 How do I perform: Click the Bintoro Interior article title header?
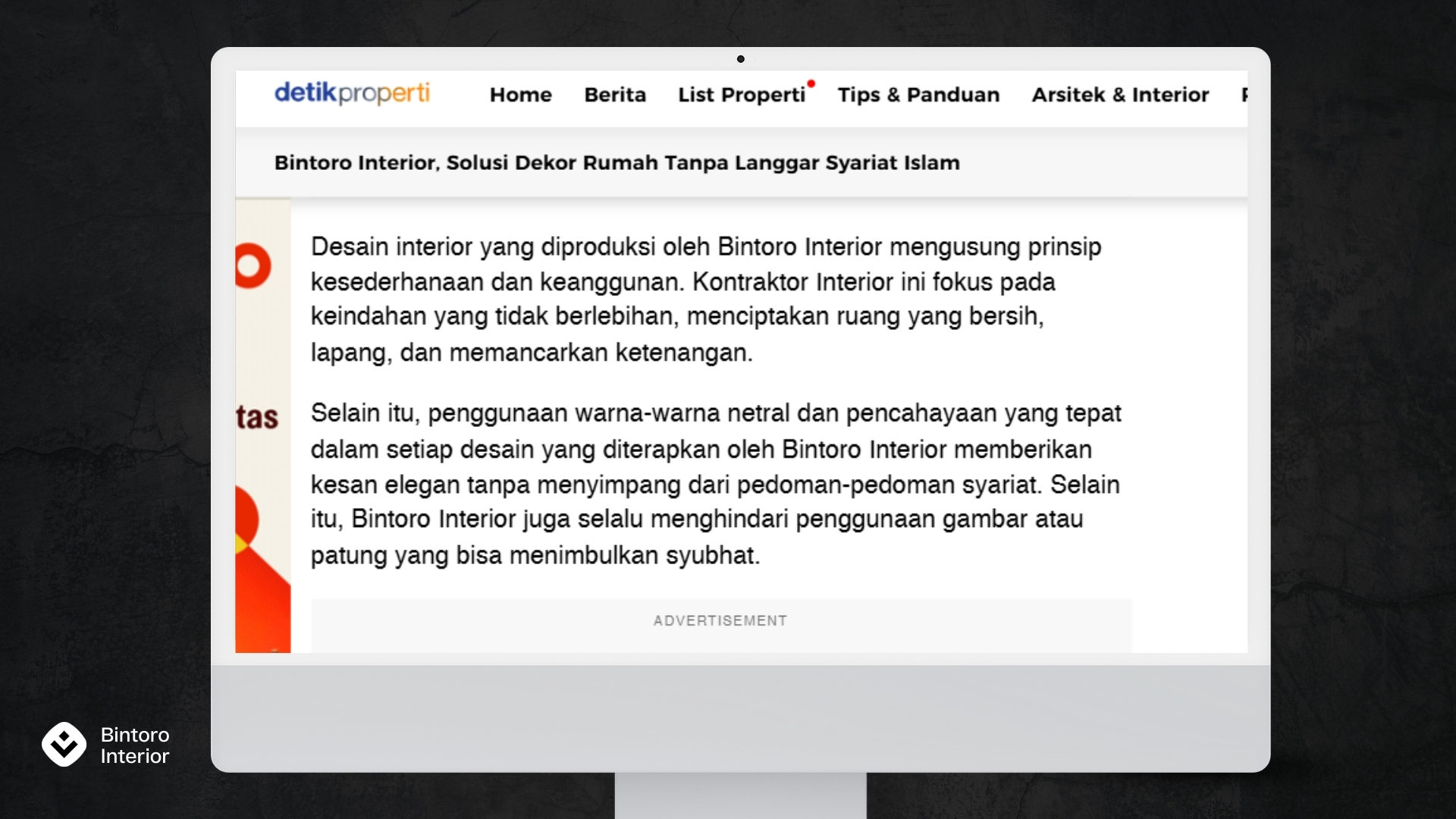pyautogui.click(x=617, y=163)
